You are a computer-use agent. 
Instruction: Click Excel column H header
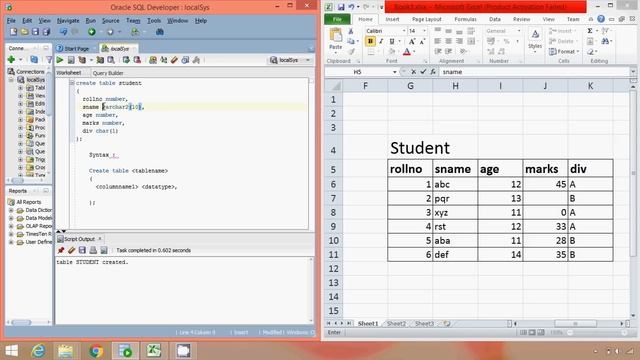click(455, 86)
